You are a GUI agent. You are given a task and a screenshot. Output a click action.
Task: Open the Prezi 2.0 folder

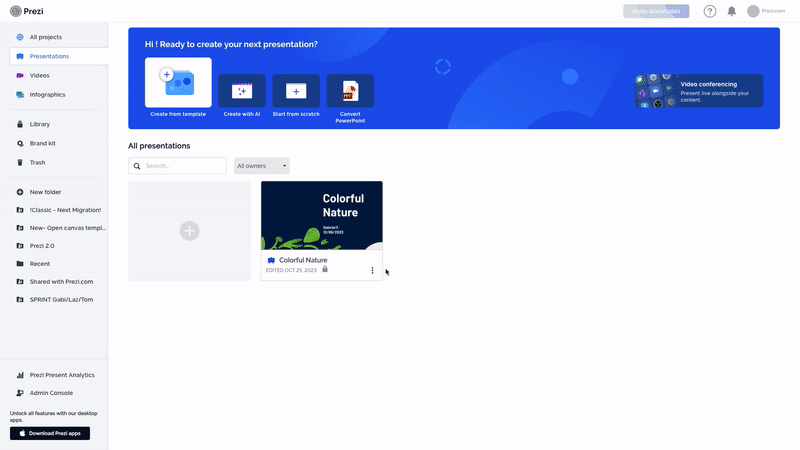(42, 245)
